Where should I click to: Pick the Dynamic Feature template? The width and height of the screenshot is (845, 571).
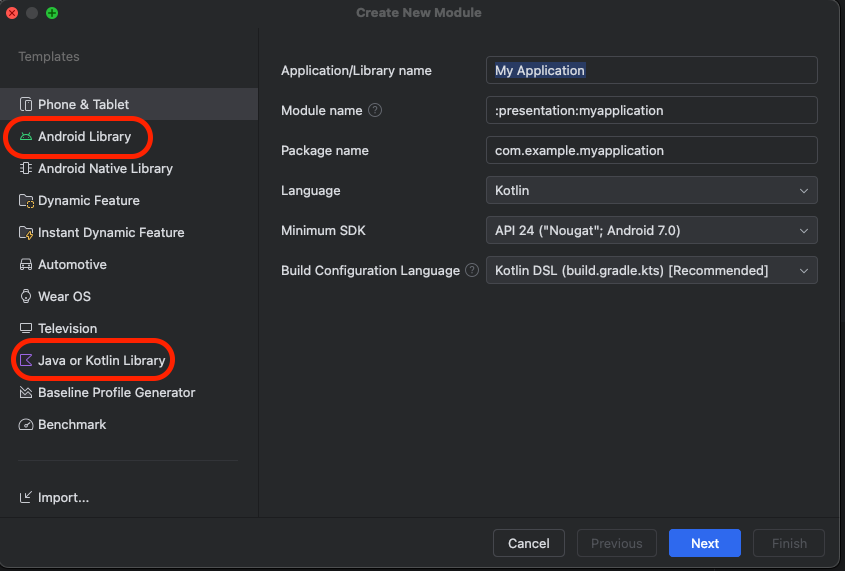point(129,200)
